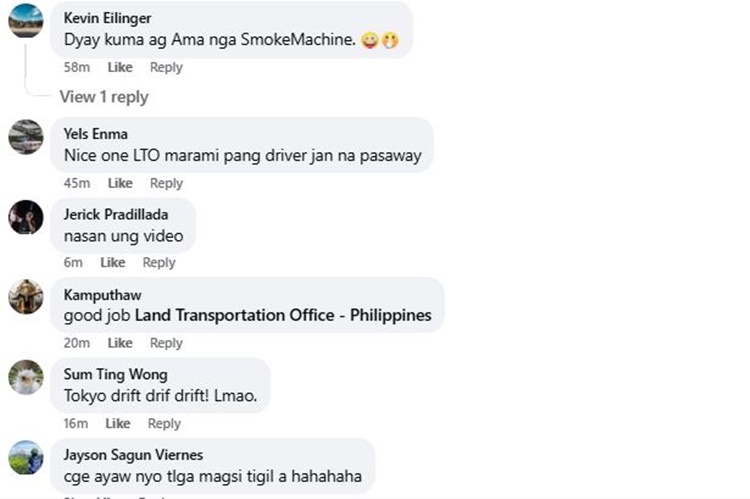Like Kamputhaw's good job comment

[x=120, y=343]
